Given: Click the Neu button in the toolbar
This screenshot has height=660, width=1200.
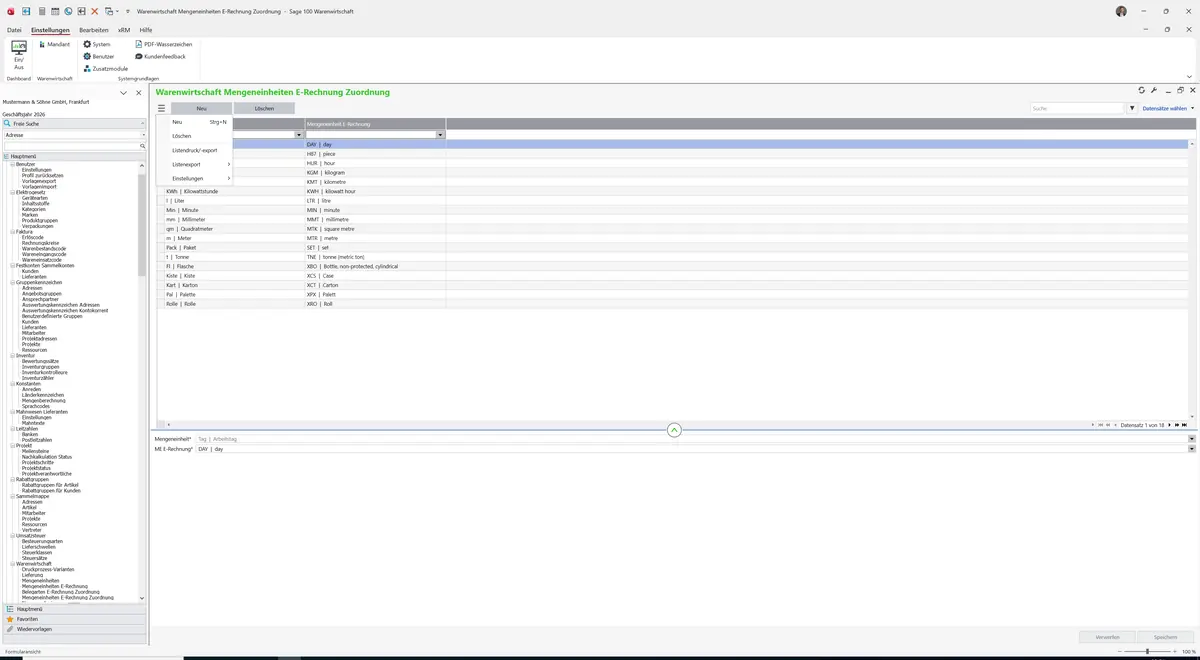Looking at the screenshot, I should point(201,108).
